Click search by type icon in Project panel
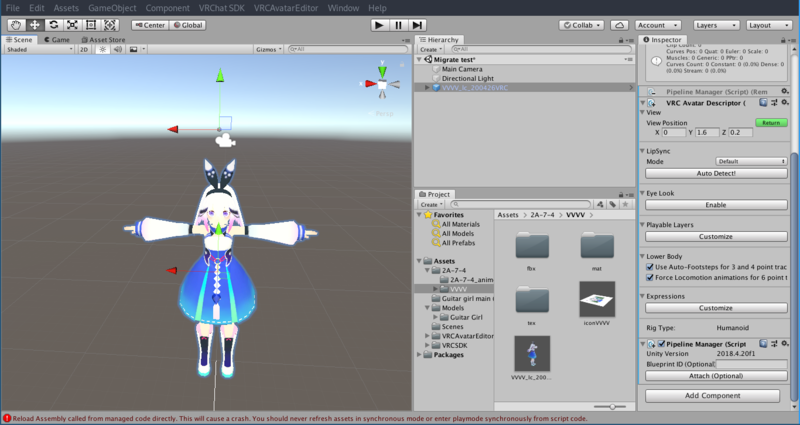This screenshot has height=425, width=800. 601,204
